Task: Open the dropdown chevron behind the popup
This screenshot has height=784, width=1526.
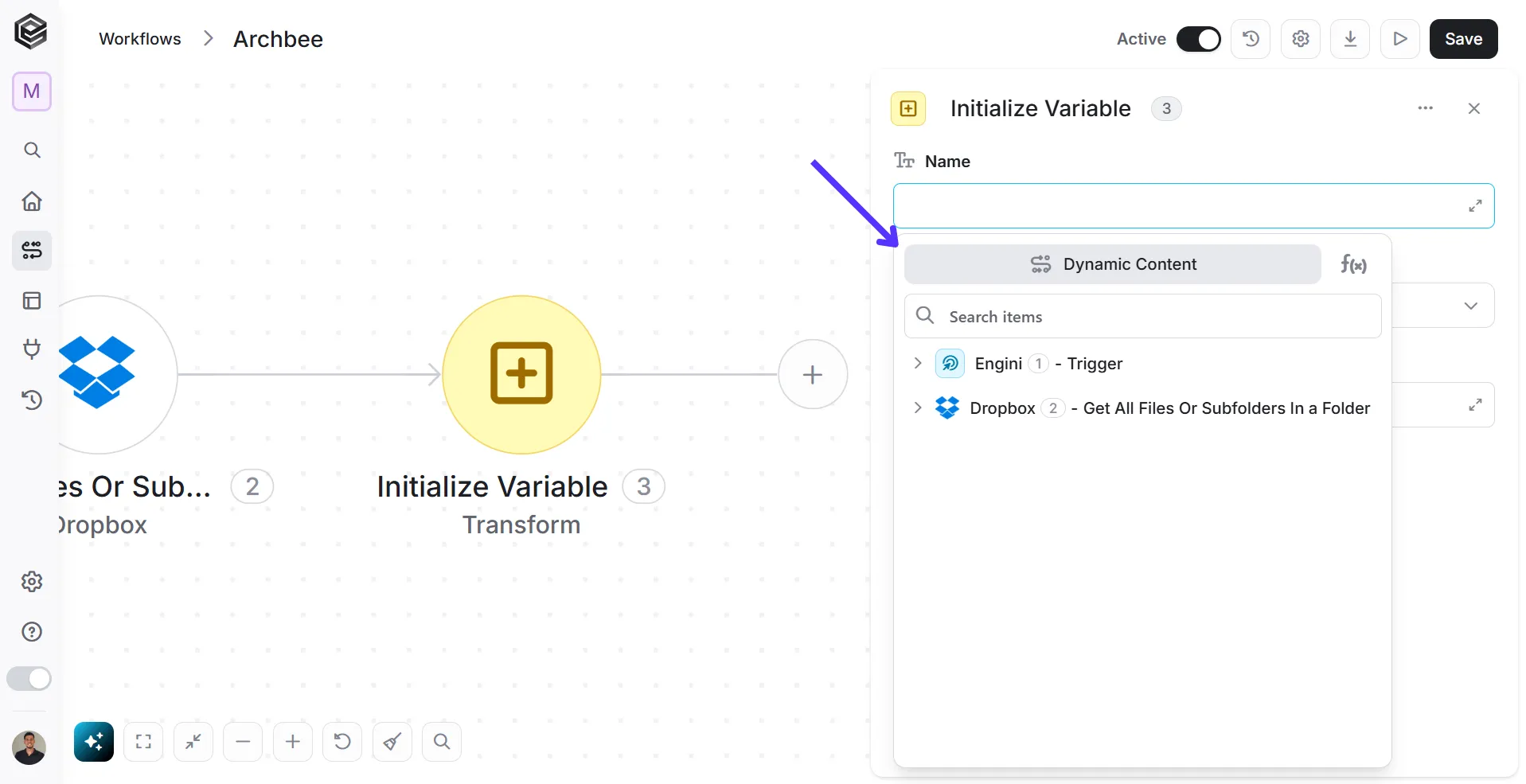Action: [x=1470, y=306]
